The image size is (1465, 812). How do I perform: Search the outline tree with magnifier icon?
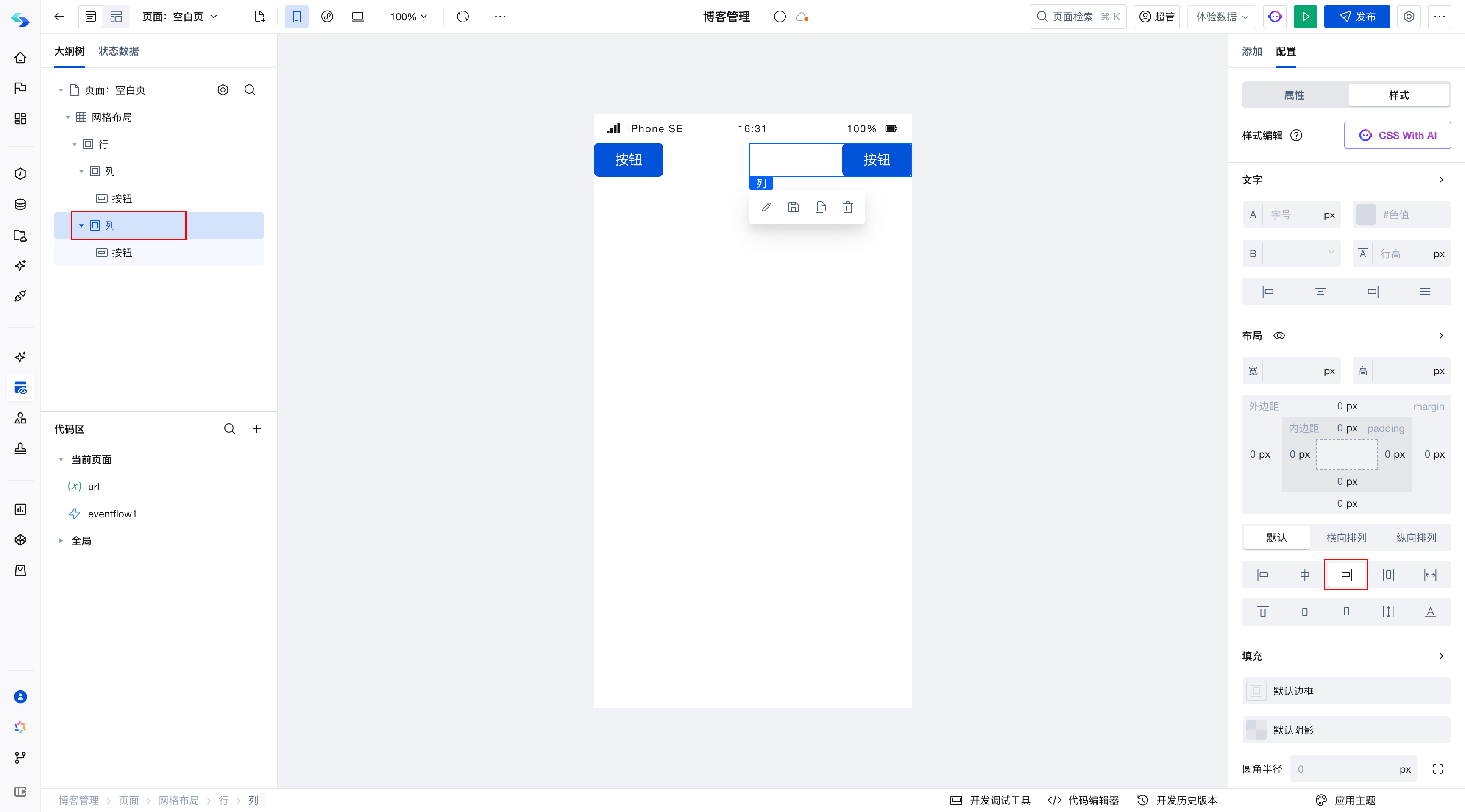pyautogui.click(x=250, y=90)
